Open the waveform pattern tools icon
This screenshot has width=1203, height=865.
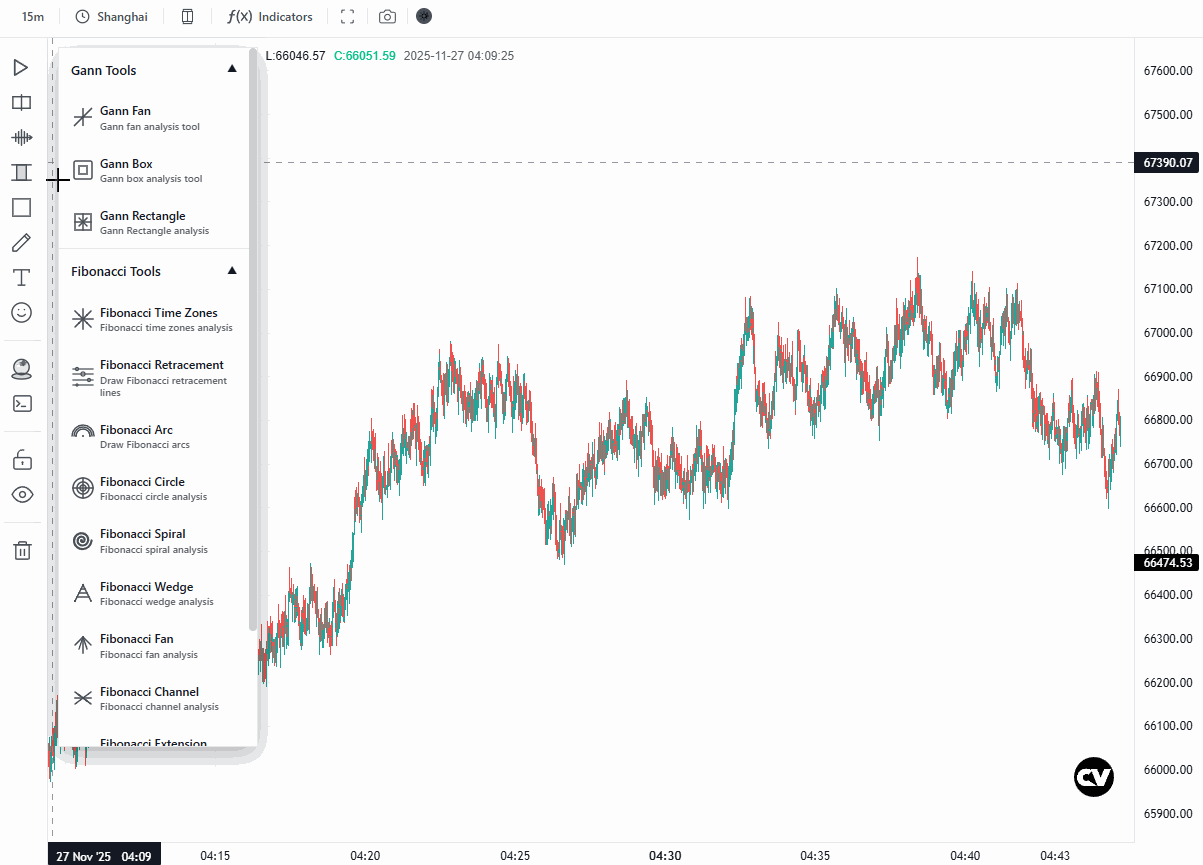tap(21, 138)
